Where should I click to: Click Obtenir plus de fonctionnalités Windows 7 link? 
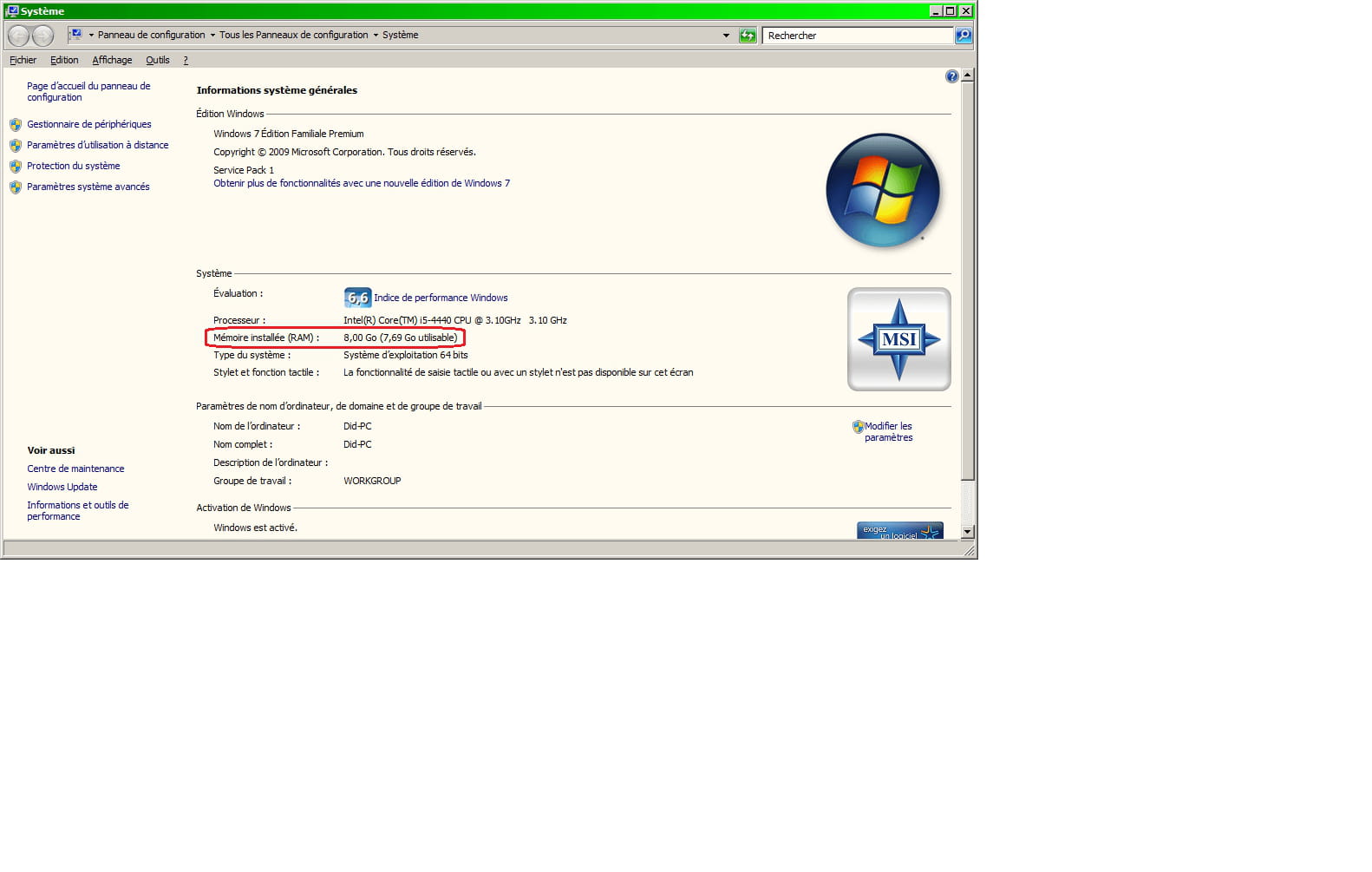pyautogui.click(x=362, y=183)
